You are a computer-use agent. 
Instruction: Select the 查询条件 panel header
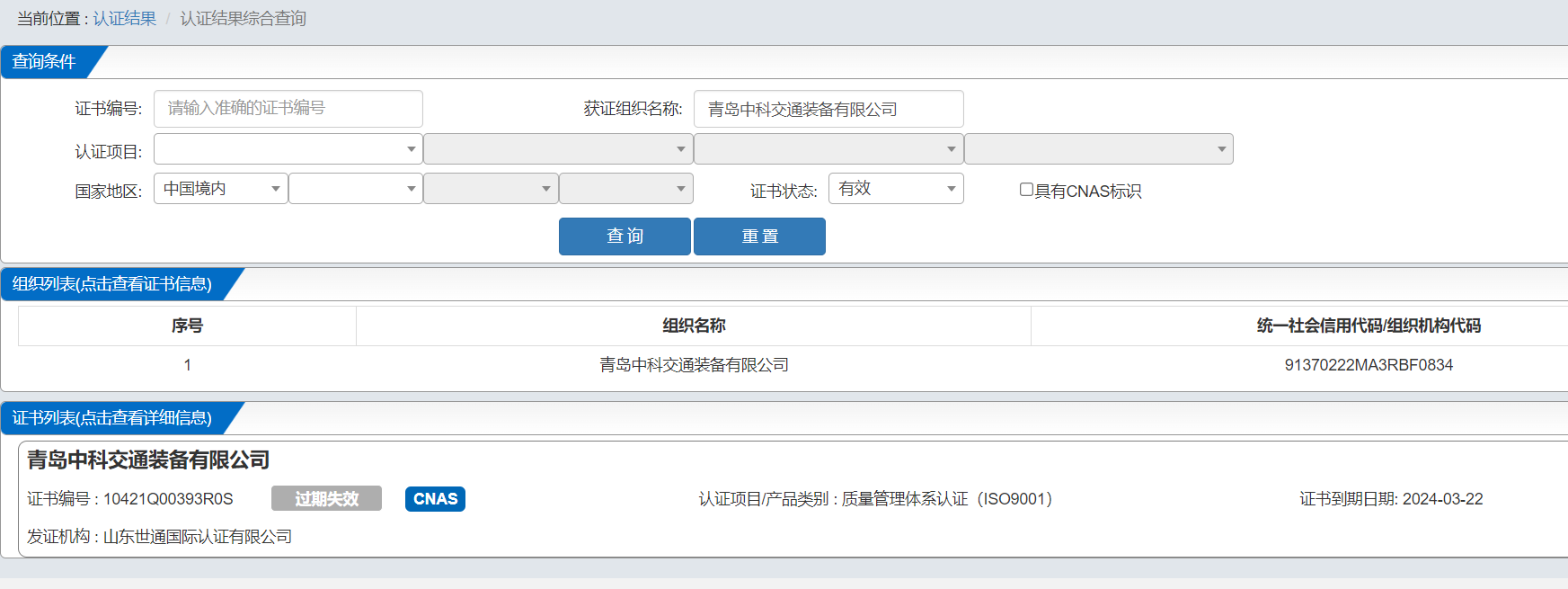click(x=44, y=62)
